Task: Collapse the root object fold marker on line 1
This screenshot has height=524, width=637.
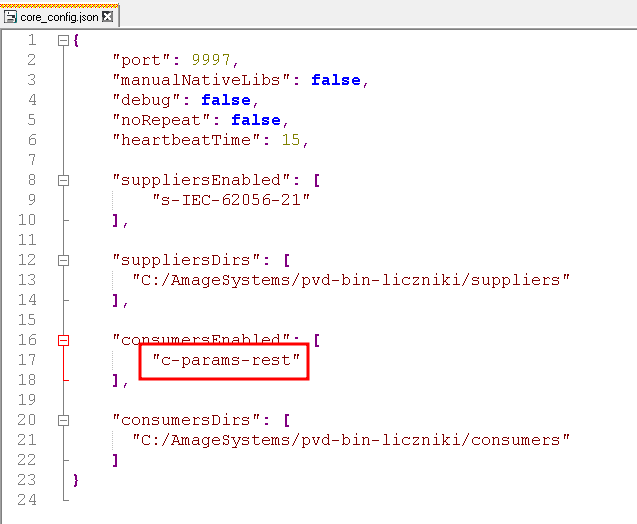Action: coord(64,40)
